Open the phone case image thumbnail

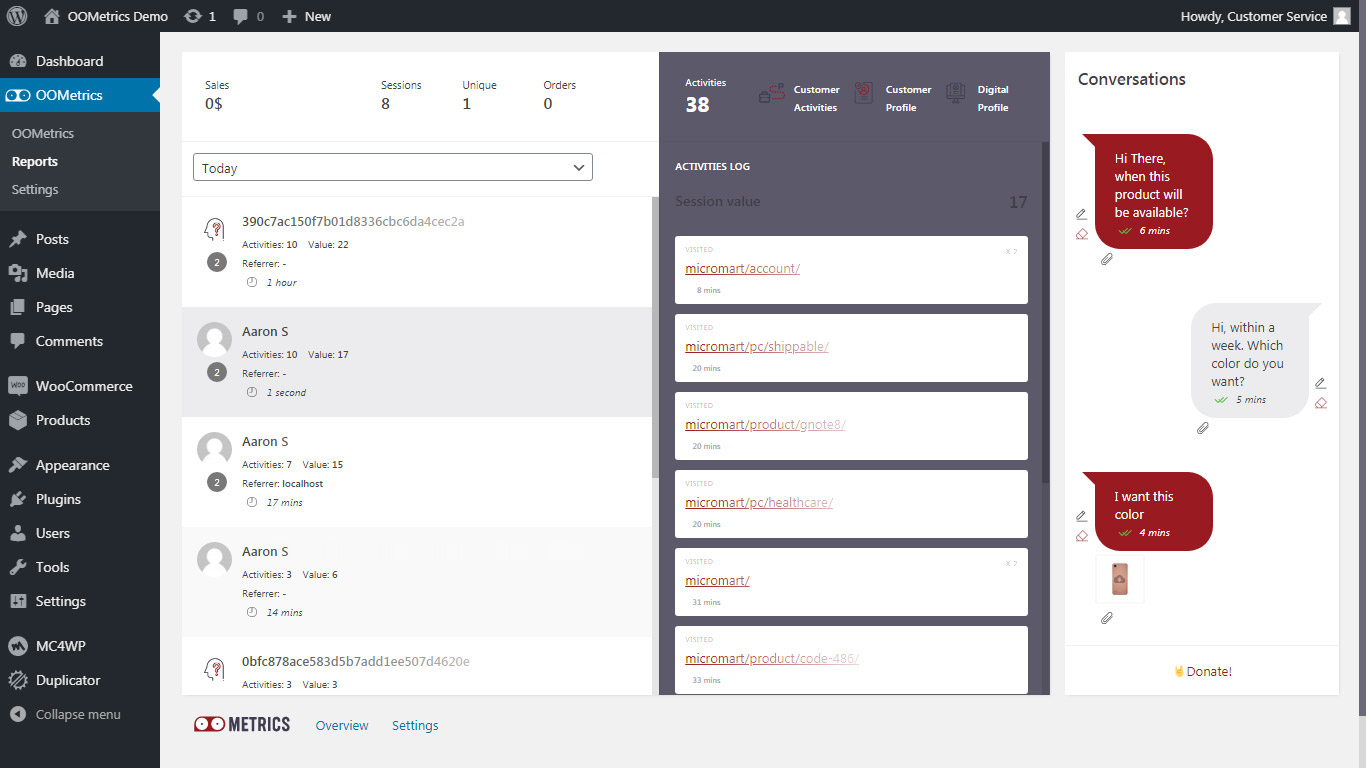coord(1120,579)
